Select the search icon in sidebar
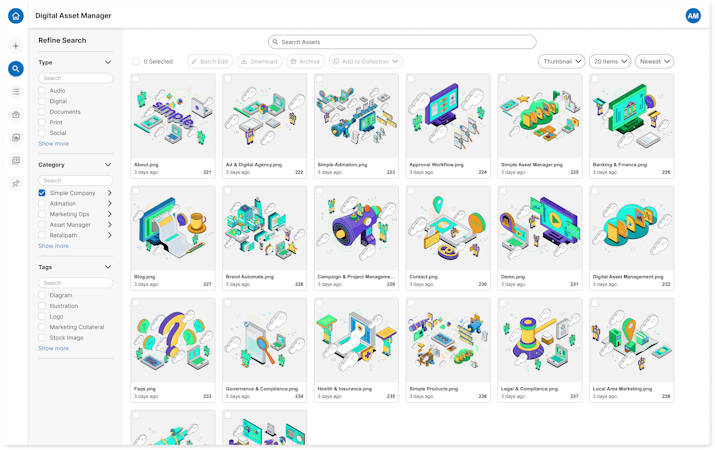Screen dimensions: 715x450 tap(16, 69)
